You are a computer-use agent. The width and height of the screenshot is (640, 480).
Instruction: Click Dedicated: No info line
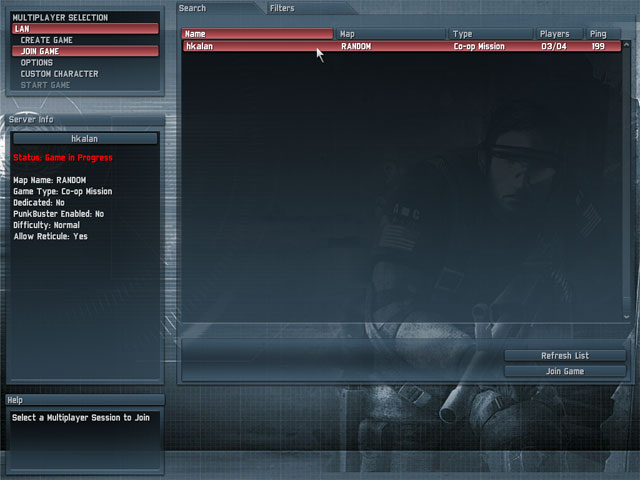pos(39,202)
